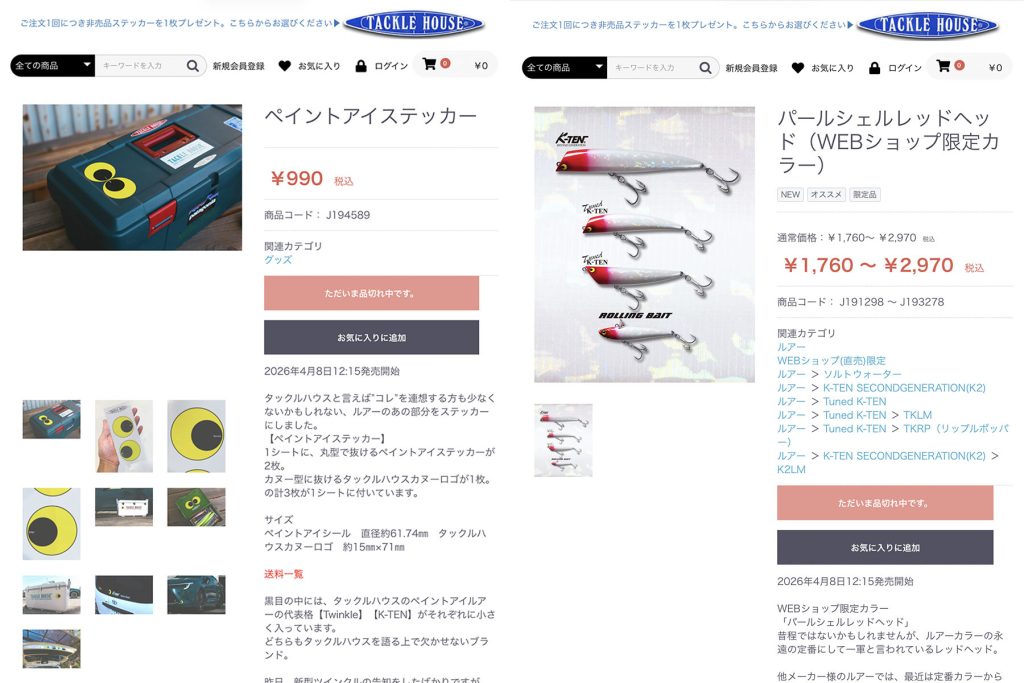The height and width of the screenshot is (683, 1024).
Task: Select the lure lineup thumbnail below main image
Action: 563,440
